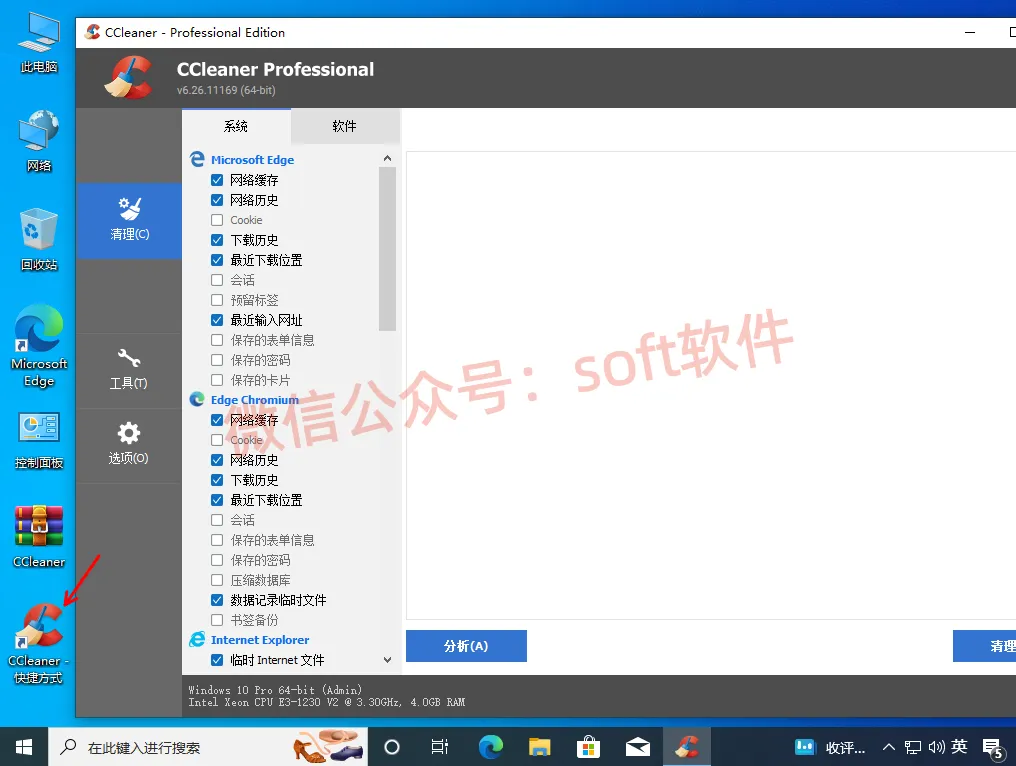
Task: Click the cleaner list scrollbar thumb
Action: coord(387,249)
